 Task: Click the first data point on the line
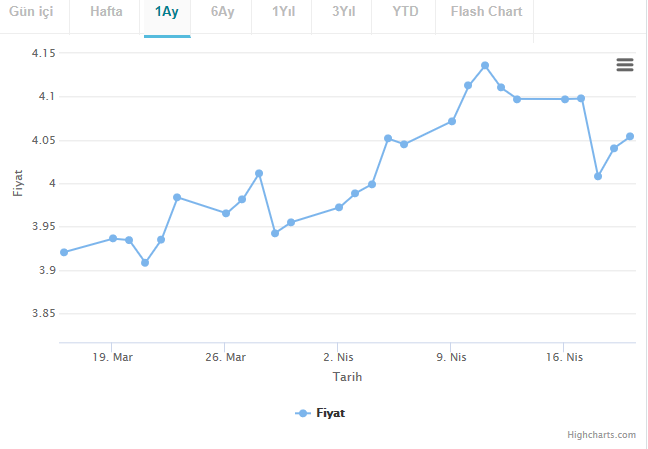[64, 252]
